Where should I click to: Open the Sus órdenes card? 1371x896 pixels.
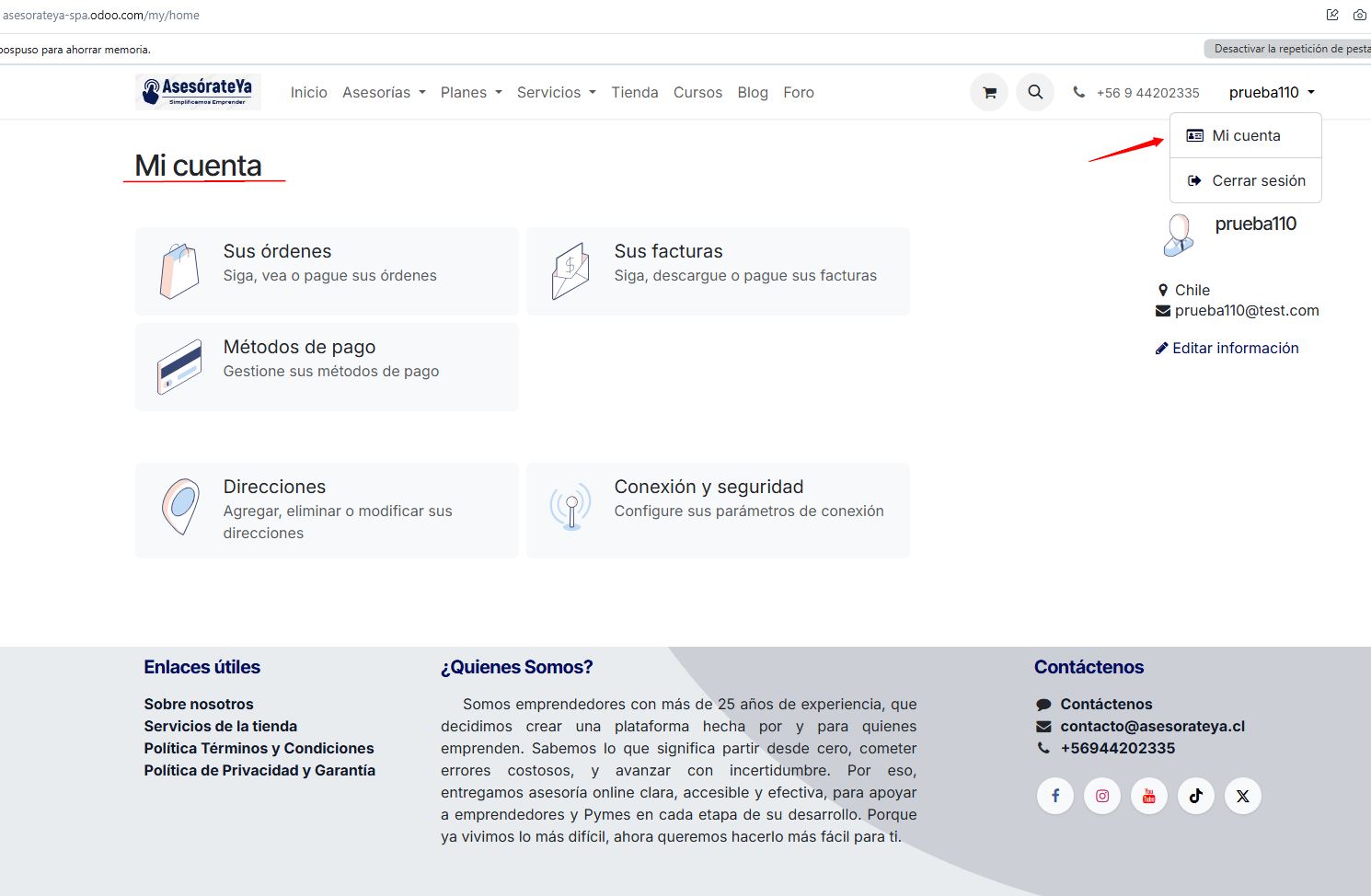tap(327, 271)
